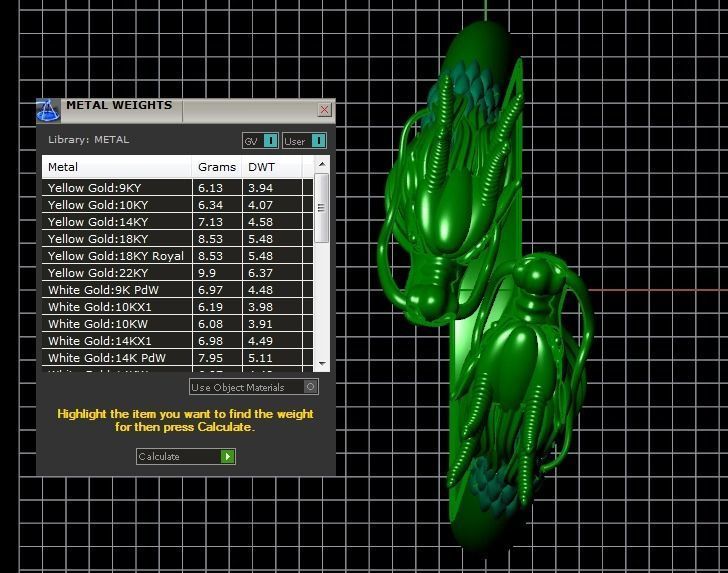Sort by the Metal column header
728x573 pixels.
[x=117, y=167]
